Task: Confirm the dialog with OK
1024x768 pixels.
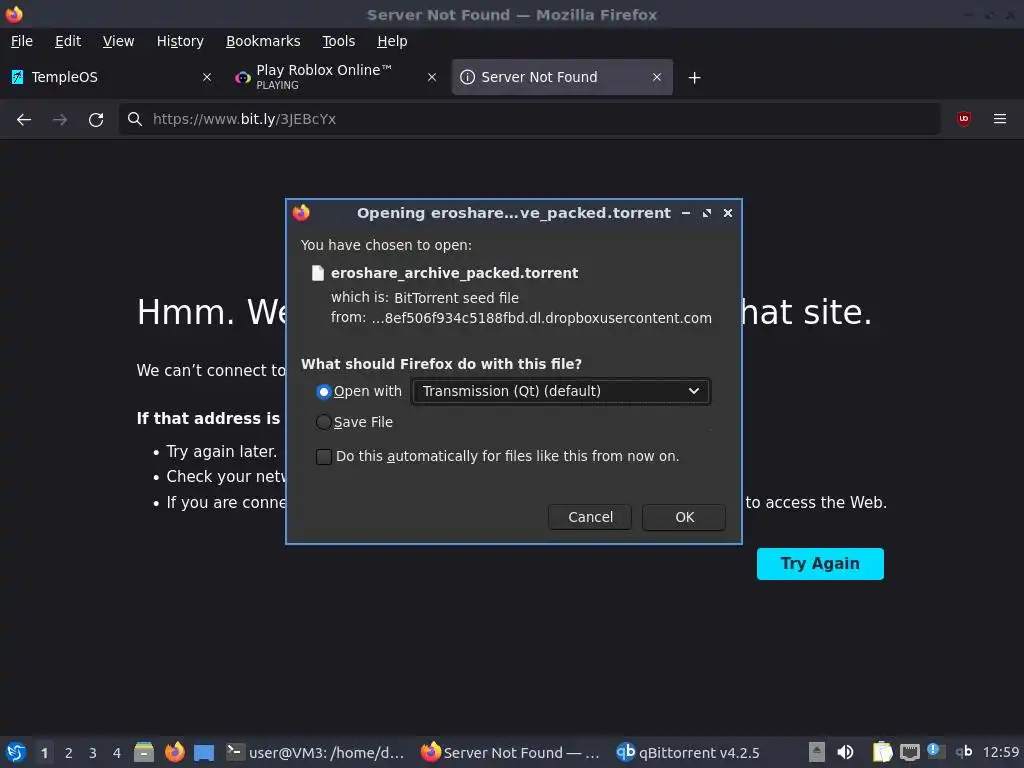Action: [684, 517]
